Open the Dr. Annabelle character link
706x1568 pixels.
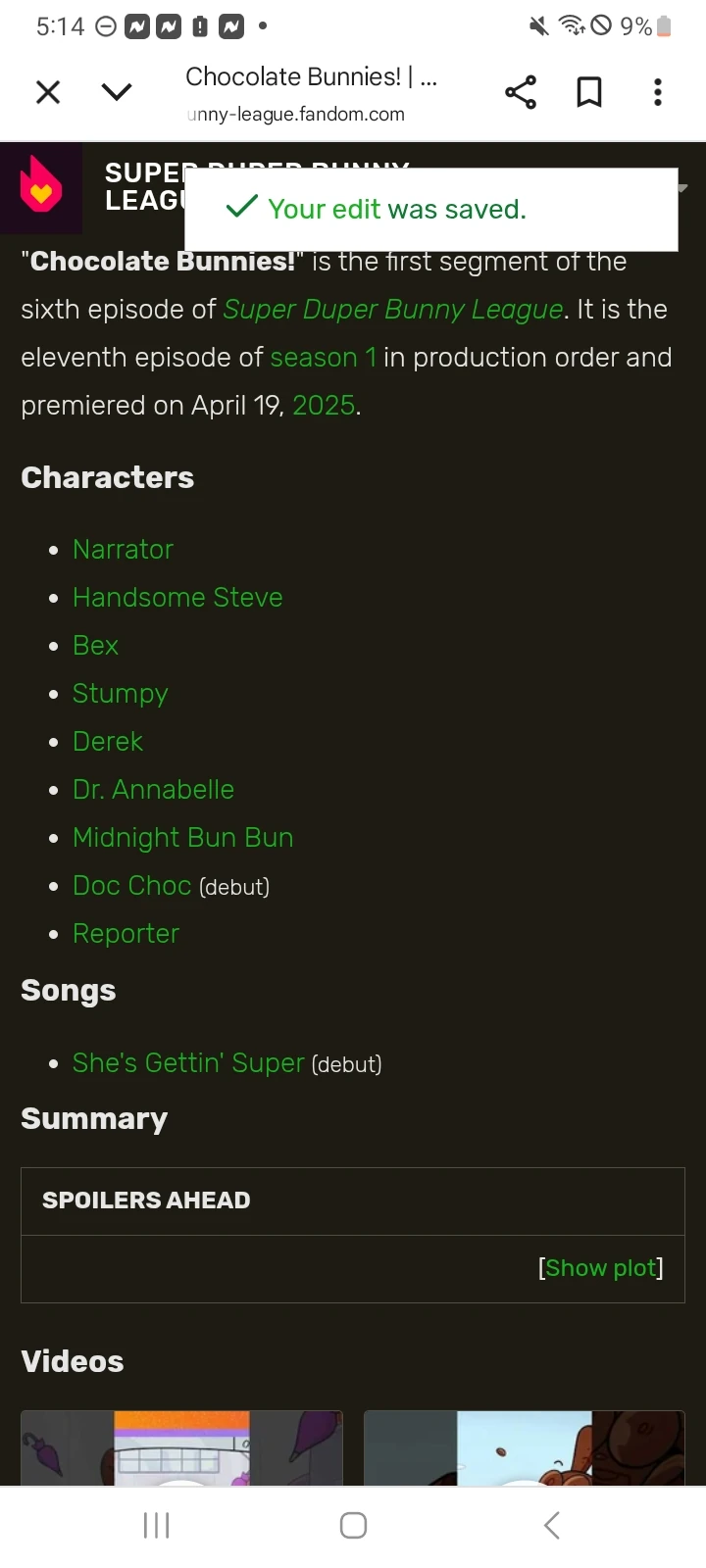pyautogui.click(x=153, y=789)
